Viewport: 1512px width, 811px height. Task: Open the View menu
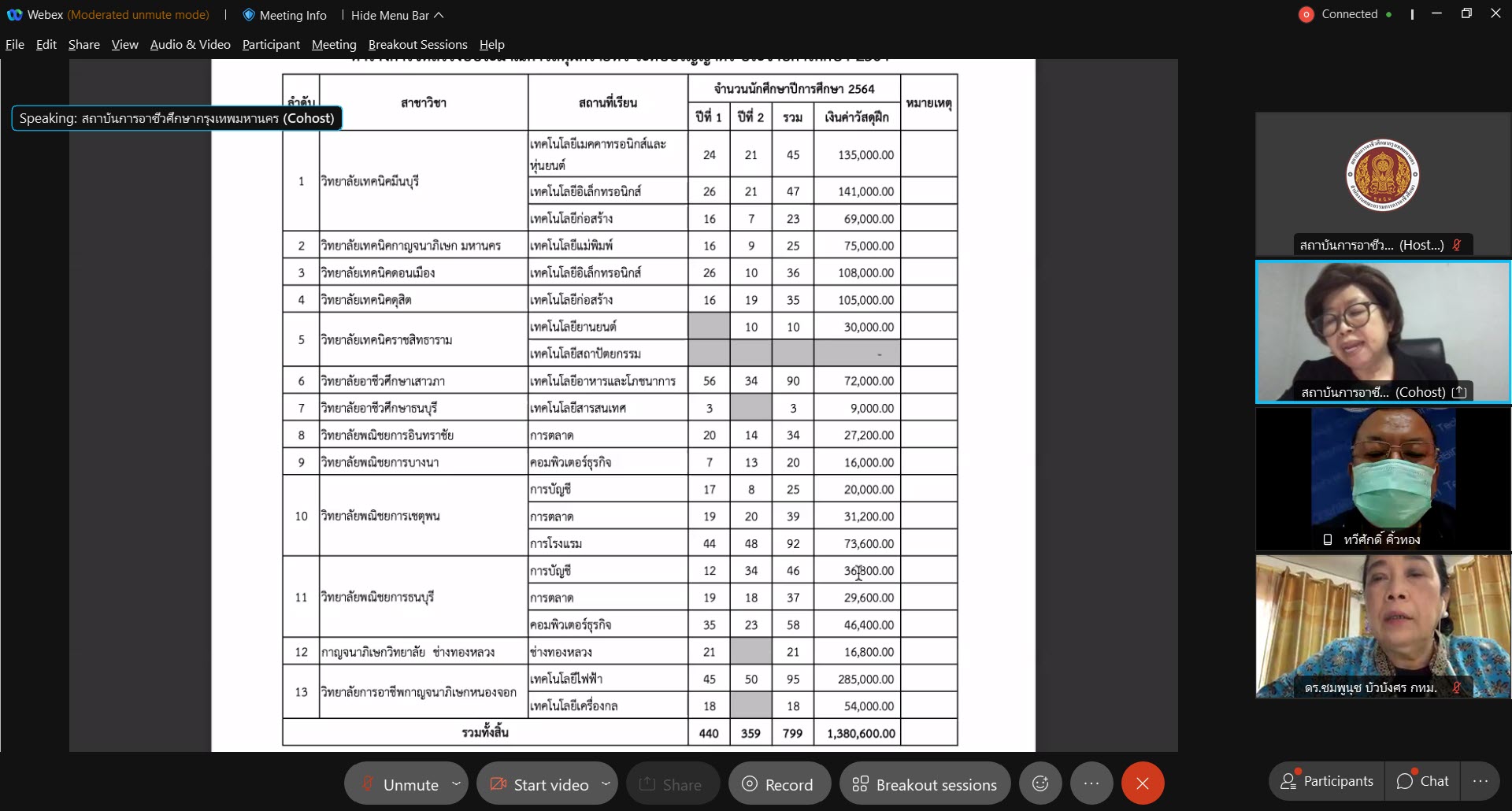[125, 44]
